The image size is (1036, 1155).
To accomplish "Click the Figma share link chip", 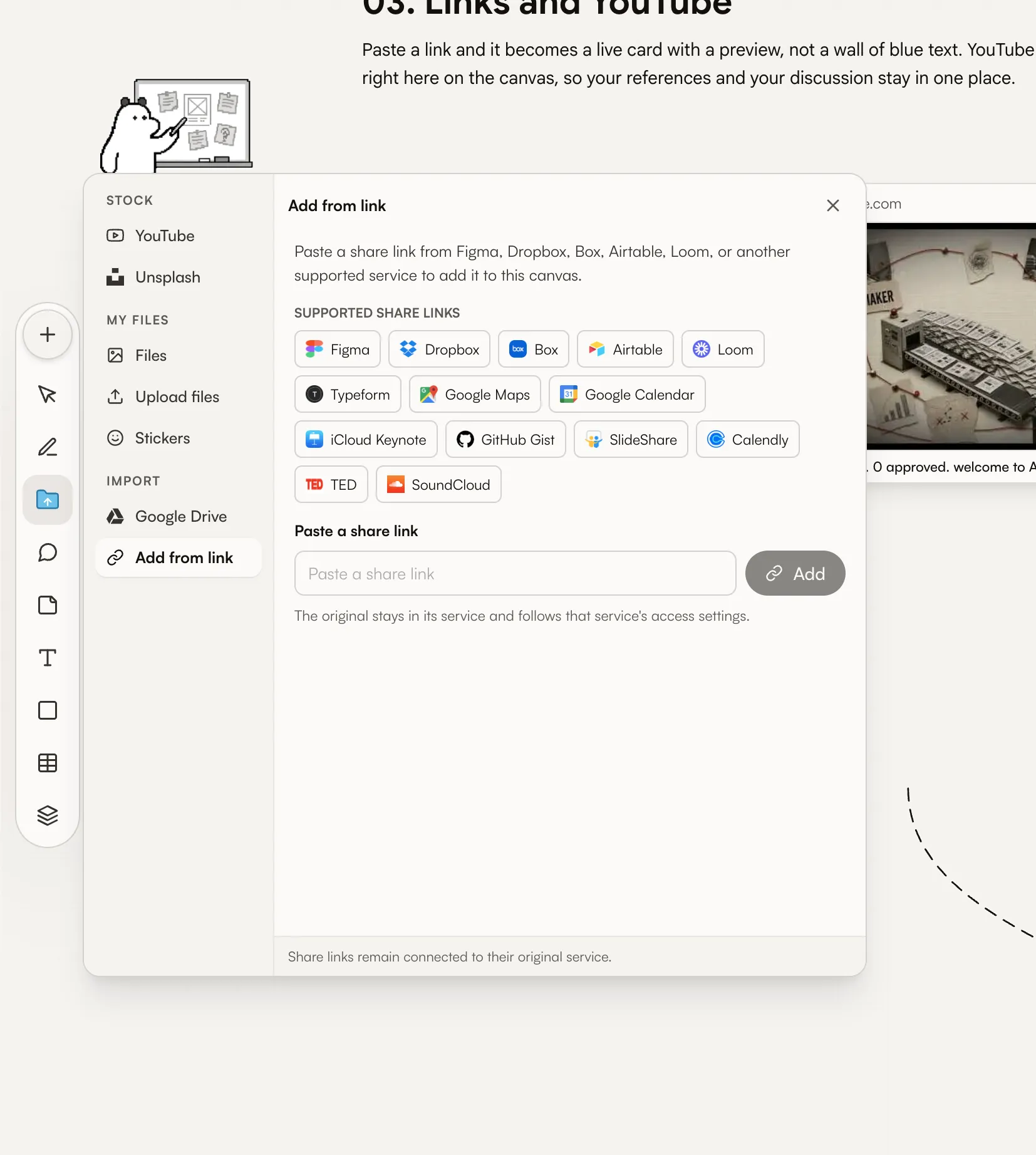I will coord(338,349).
